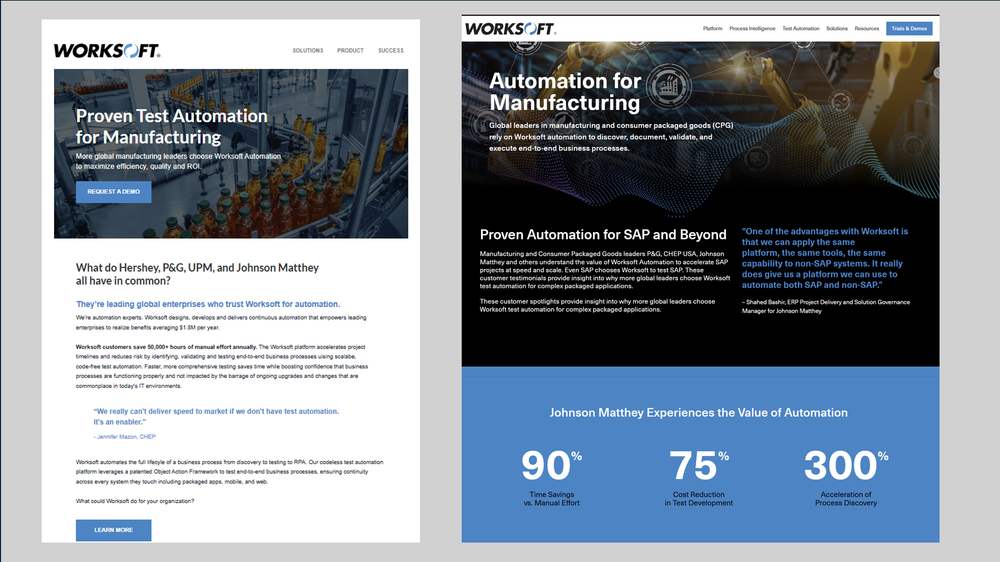Open Process Intelligence menu item
The width and height of the screenshot is (1000, 562).
point(753,29)
